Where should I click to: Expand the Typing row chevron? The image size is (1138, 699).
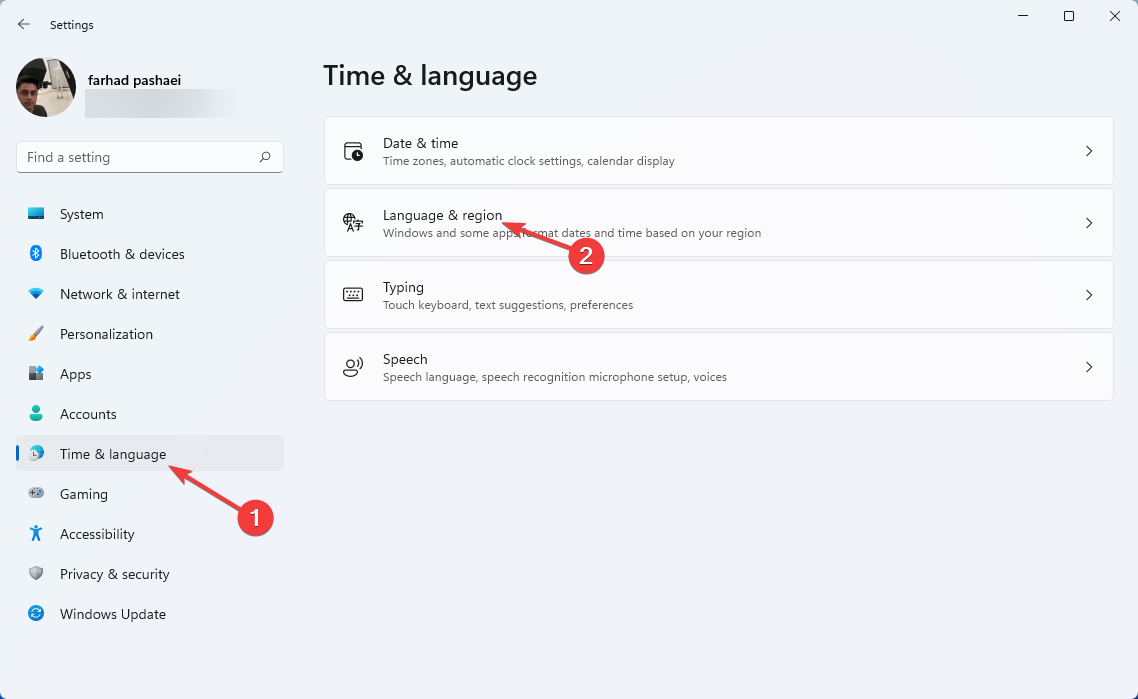click(x=1089, y=295)
